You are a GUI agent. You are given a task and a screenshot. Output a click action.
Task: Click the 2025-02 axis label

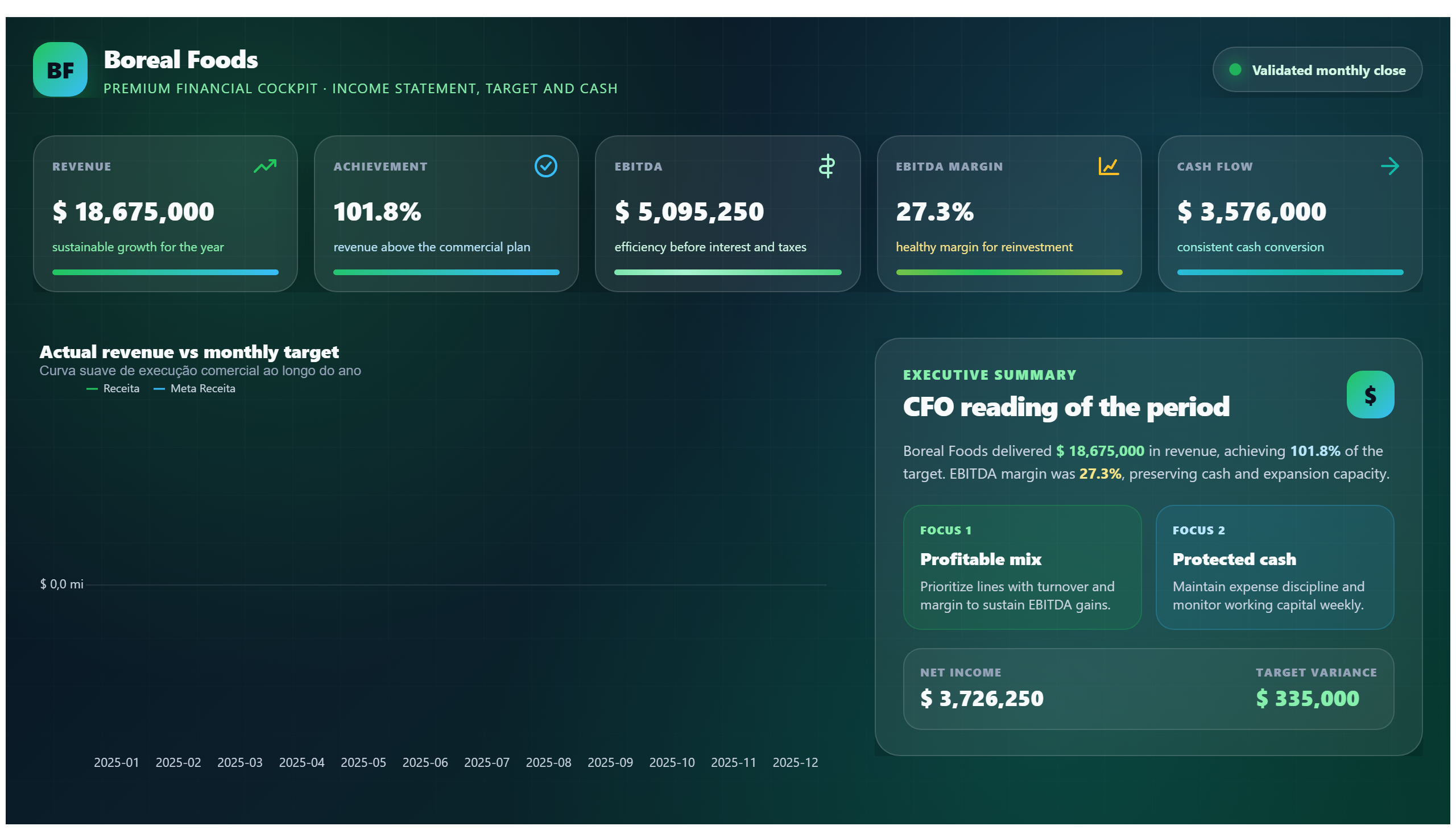pos(178,762)
